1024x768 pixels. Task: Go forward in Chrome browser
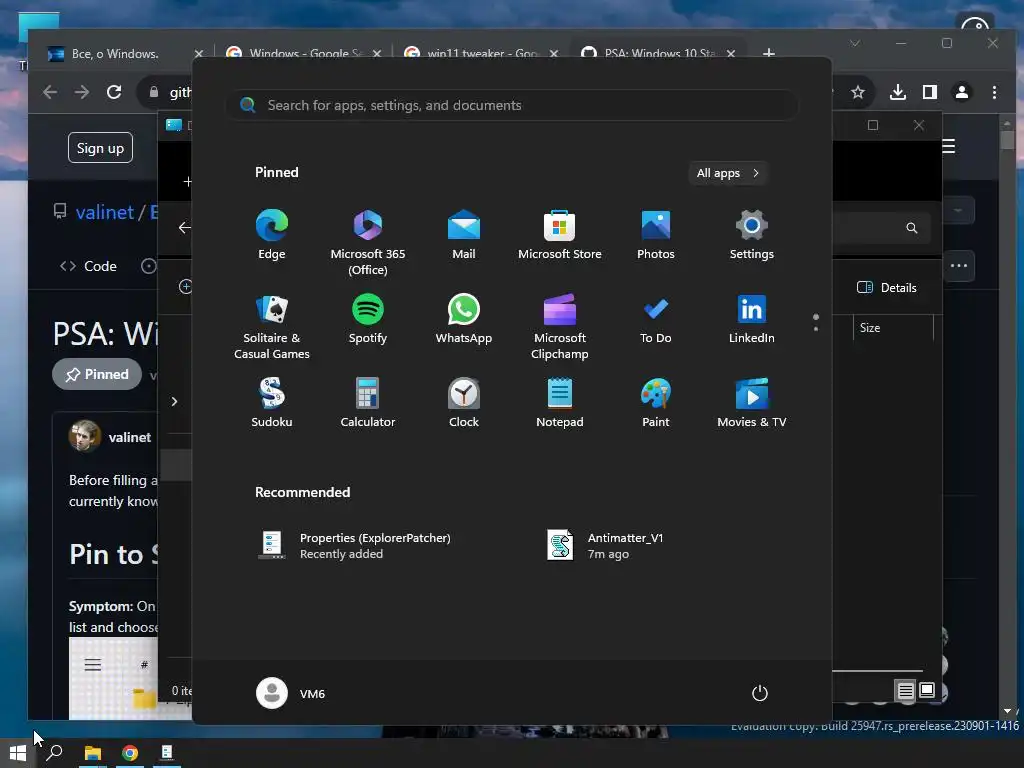click(82, 92)
